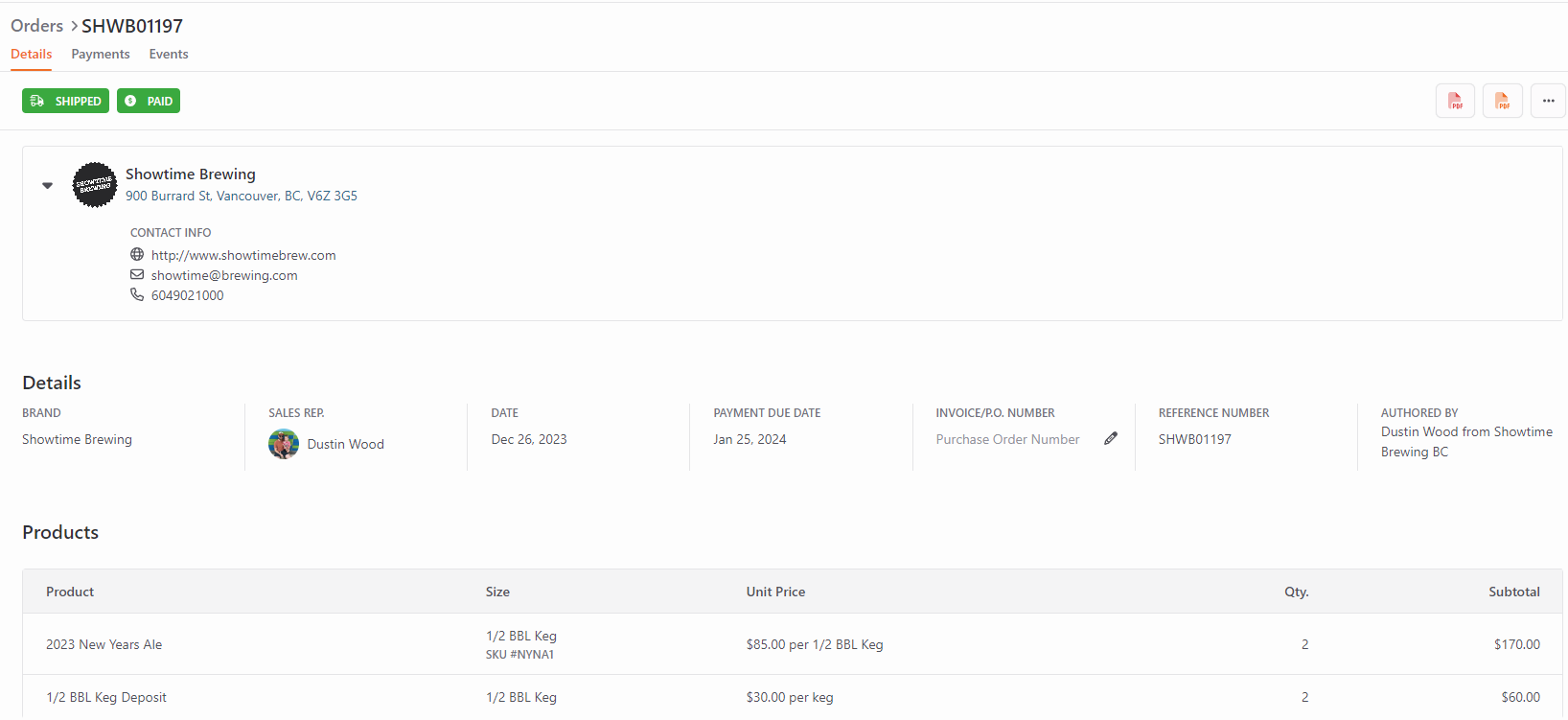Viewport: 1568px width, 720px height.
Task: Select the 2023 New Years Ale product
Action: (104, 644)
